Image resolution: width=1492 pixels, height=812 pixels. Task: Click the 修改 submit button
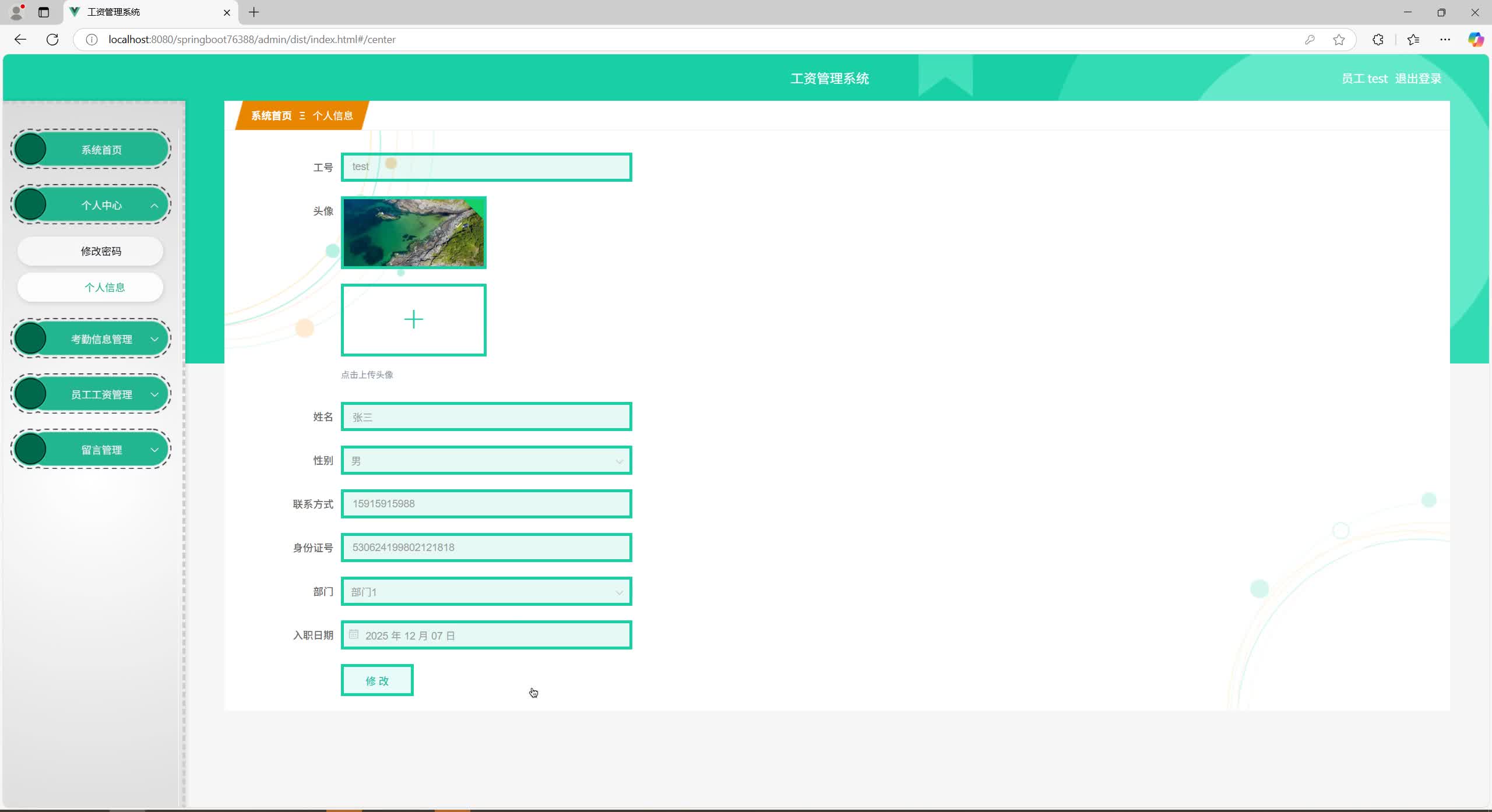coord(377,680)
